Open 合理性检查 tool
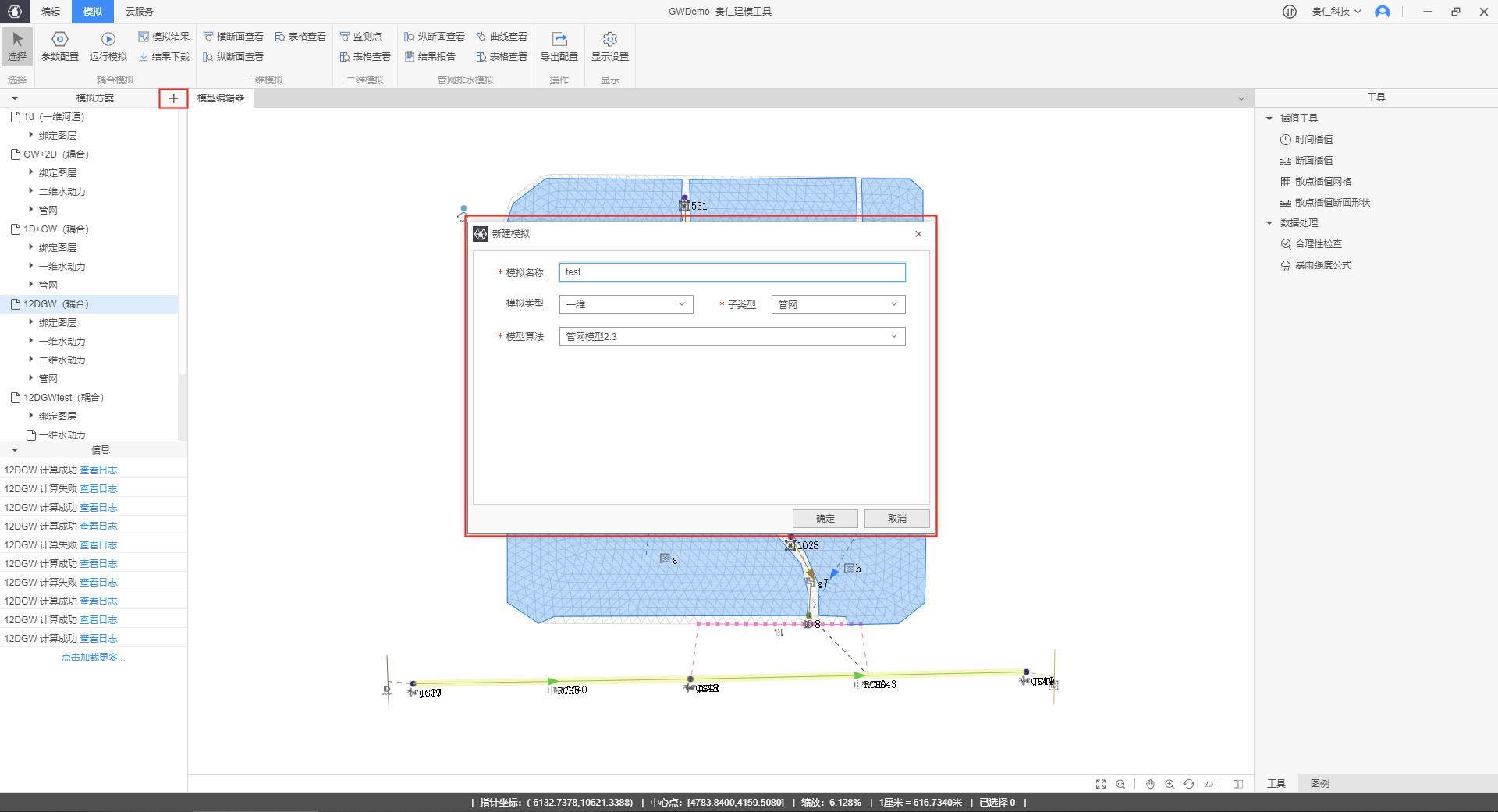The height and width of the screenshot is (812, 1498). 1312,244
